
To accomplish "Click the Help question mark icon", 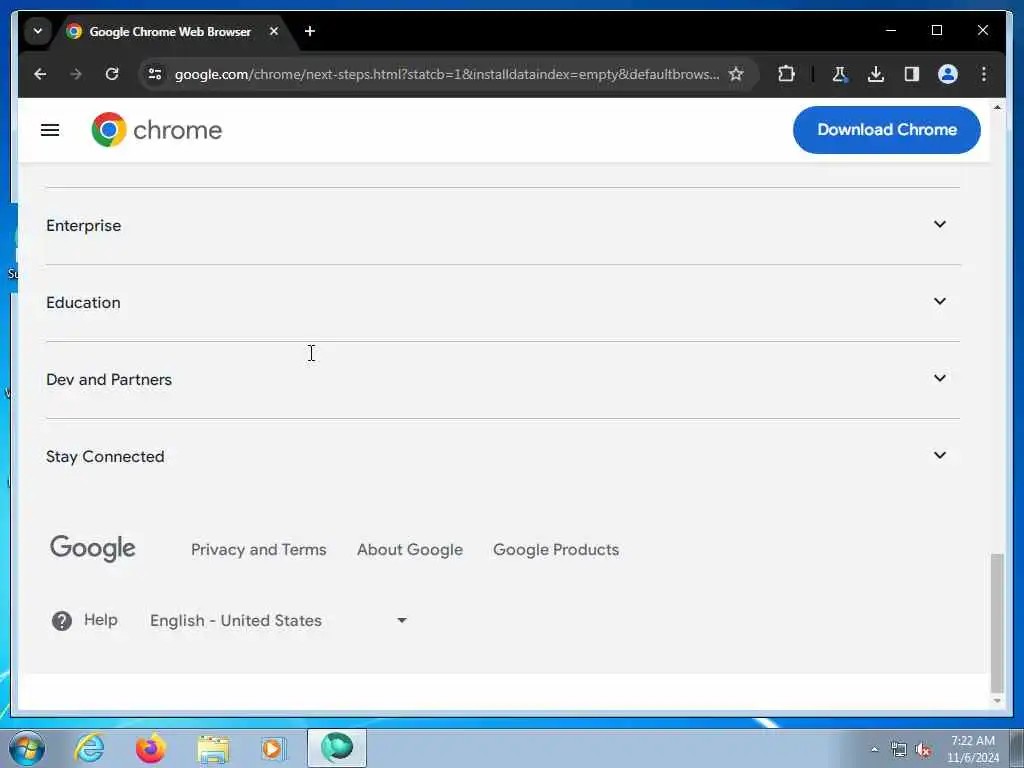I will 62,620.
